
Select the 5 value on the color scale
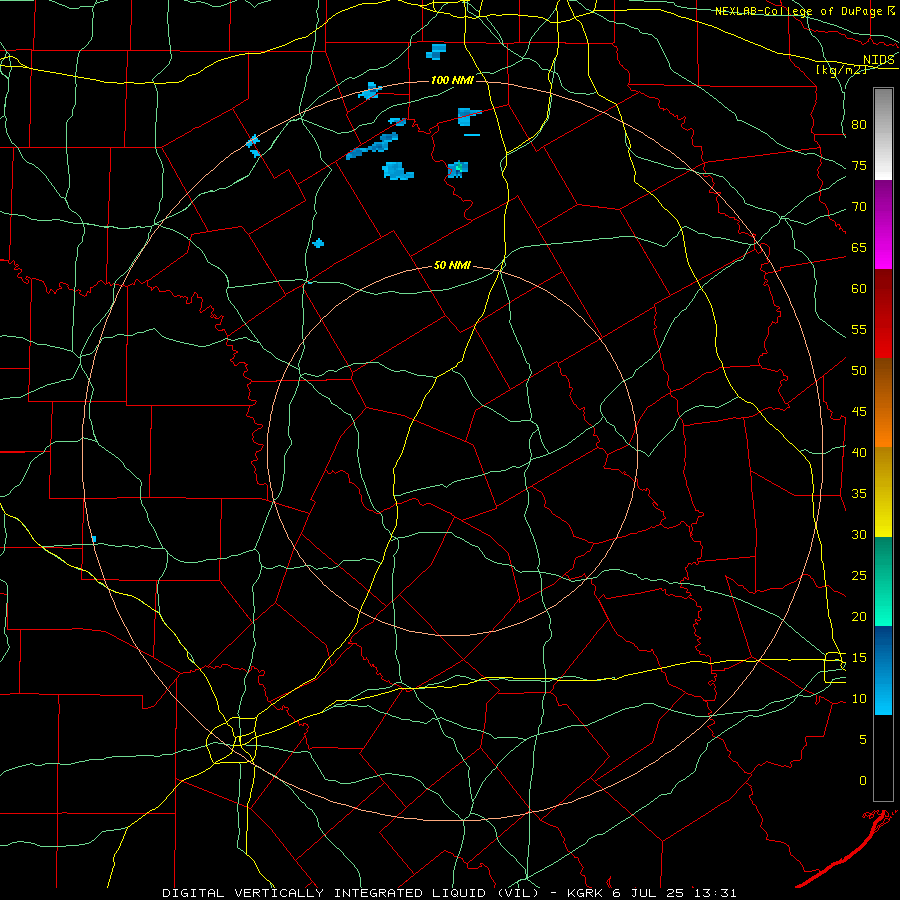click(863, 739)
